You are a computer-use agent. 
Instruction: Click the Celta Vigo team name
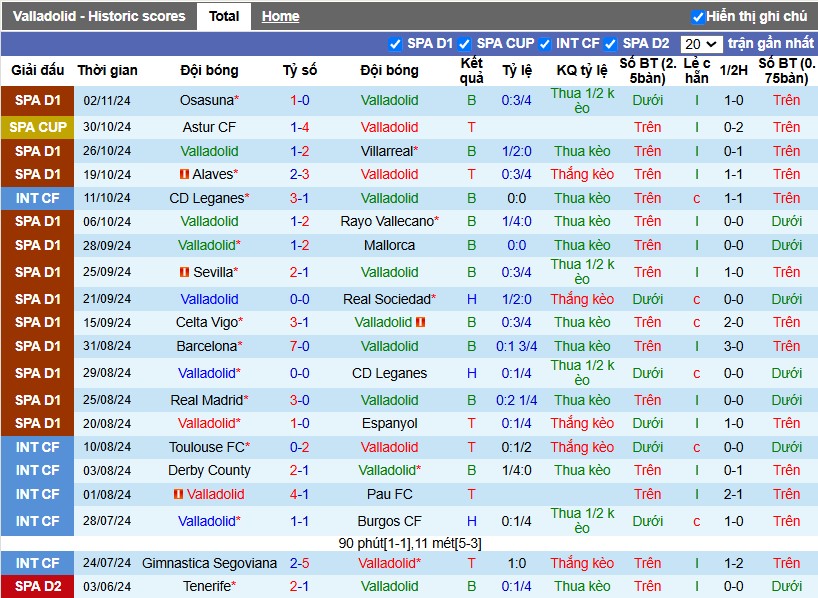tap(207, 322)
